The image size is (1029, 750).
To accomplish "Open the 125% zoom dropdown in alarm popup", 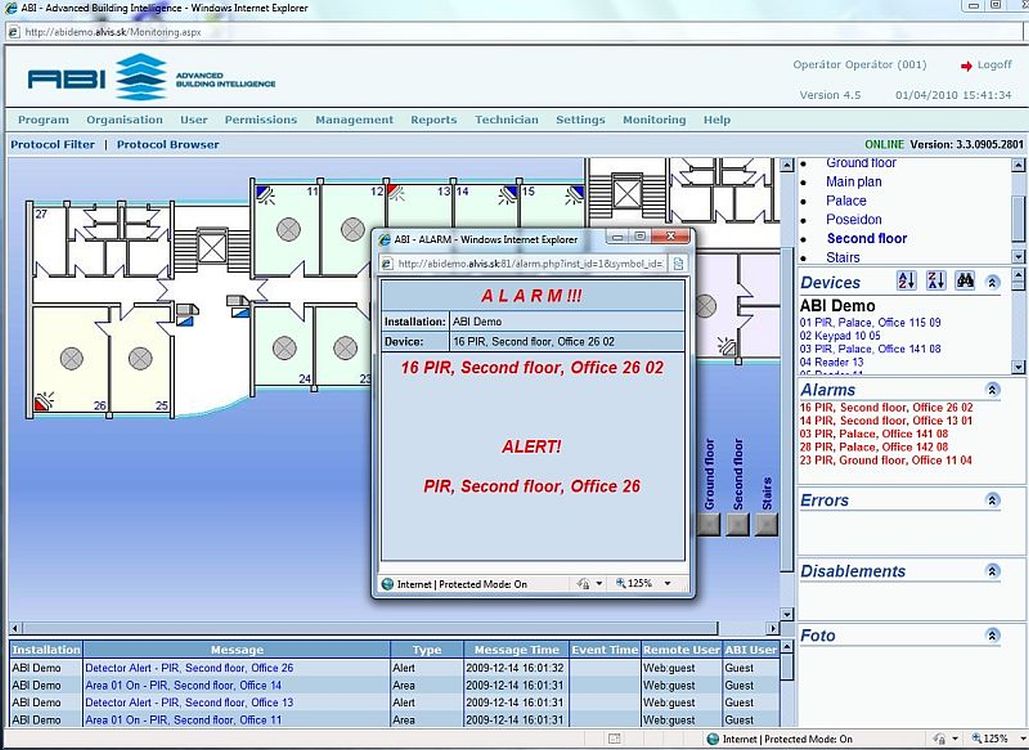I will [x=667, y=584].
